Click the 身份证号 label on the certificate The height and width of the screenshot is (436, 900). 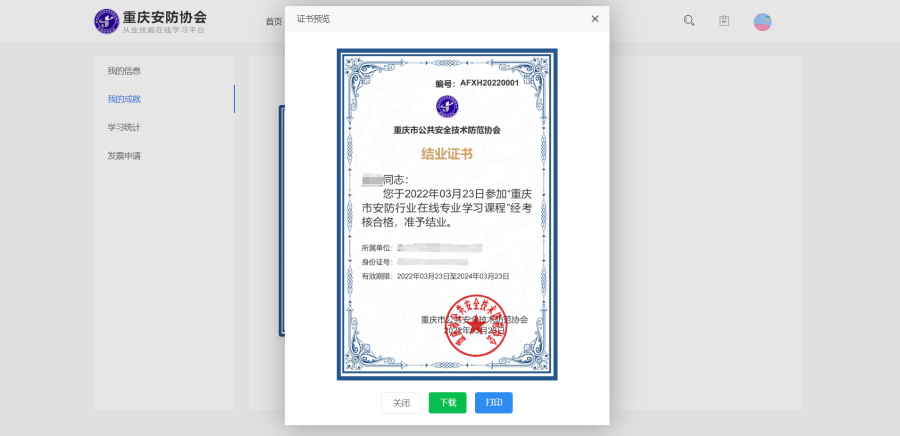point(377,262)
